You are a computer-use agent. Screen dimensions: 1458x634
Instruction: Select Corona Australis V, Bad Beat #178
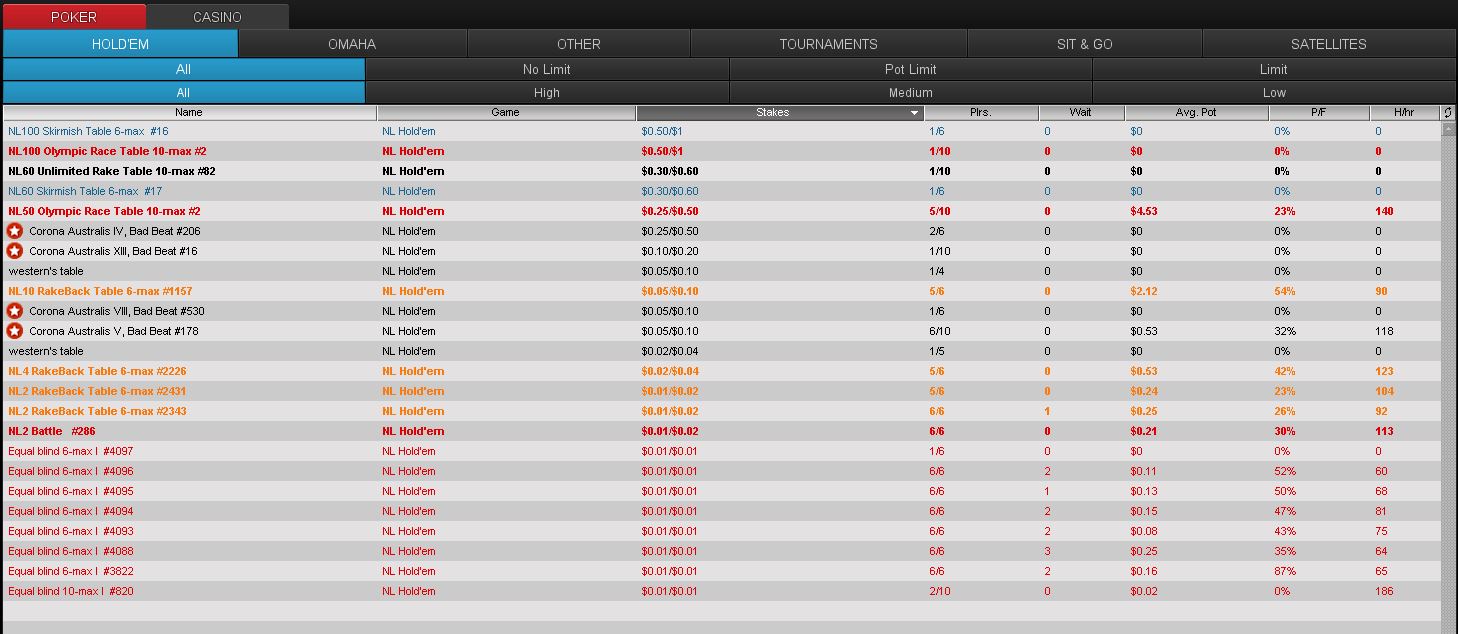coord(721,331)
